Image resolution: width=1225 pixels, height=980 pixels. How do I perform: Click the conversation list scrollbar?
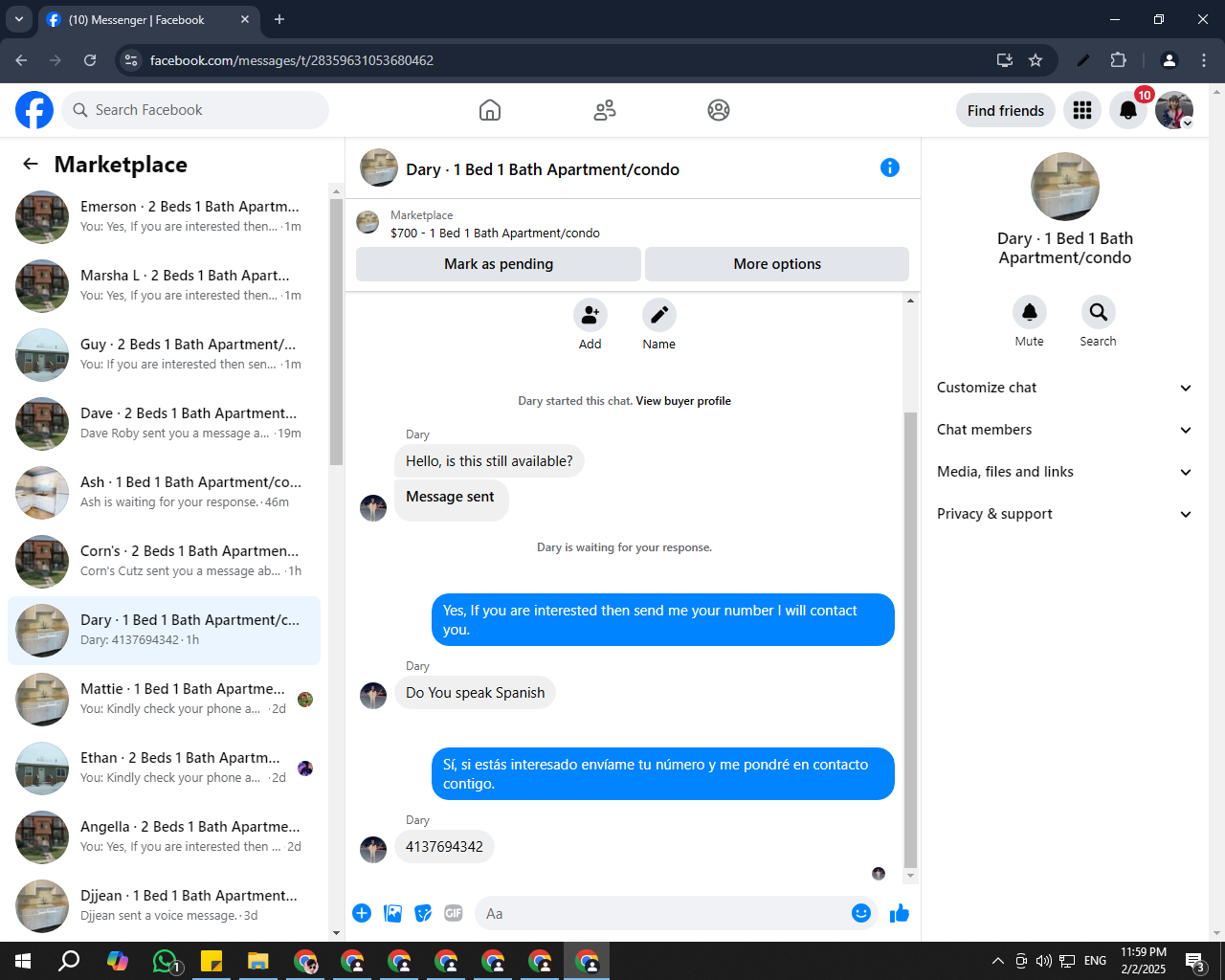336,330
